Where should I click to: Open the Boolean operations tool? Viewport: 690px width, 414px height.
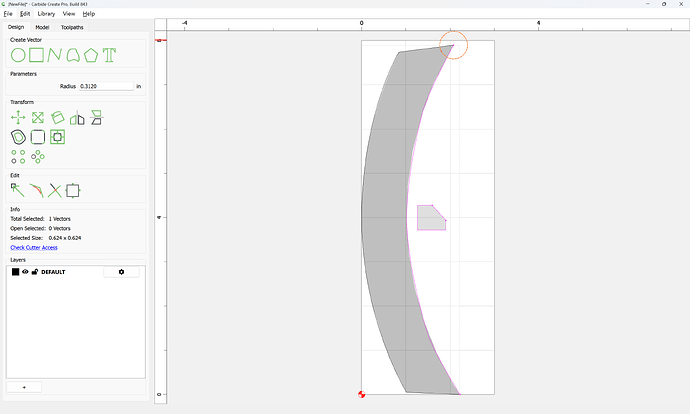click(x=57, y=137)
